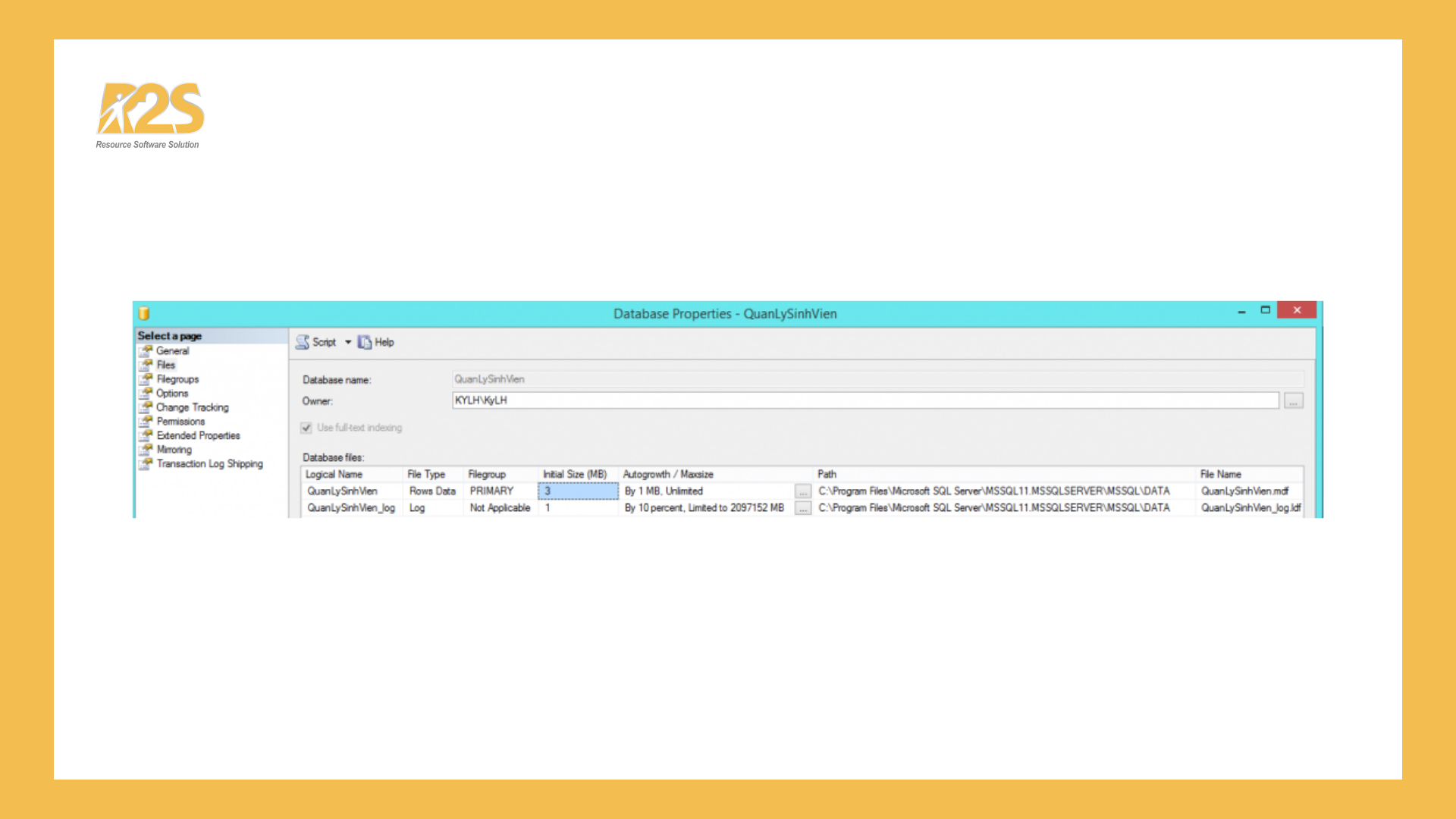1456x819 pixels.
Task: Select the Filegroups page icon
Action: tap(146, 379)
